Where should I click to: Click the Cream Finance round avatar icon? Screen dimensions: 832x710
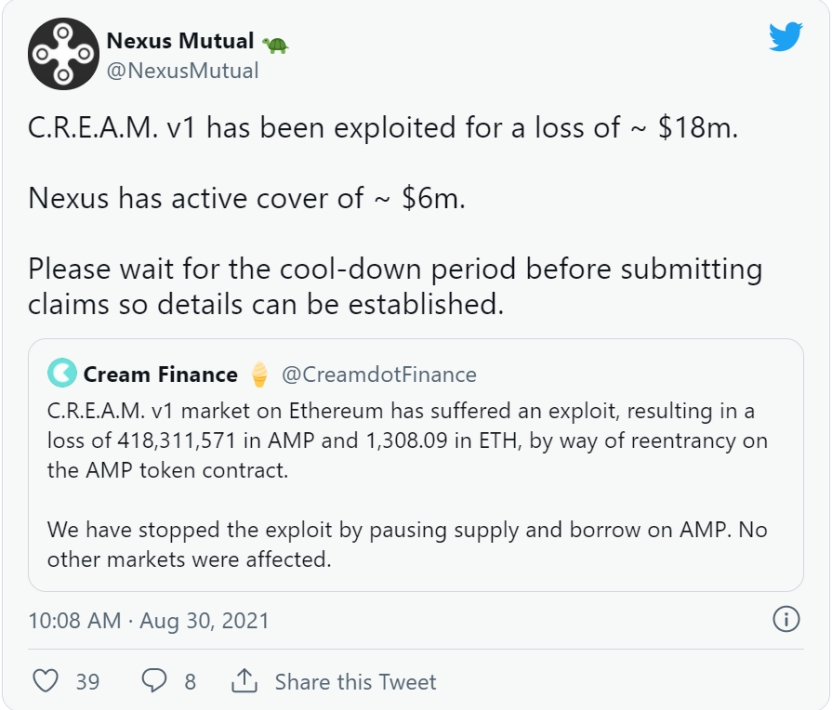(62, 375)
